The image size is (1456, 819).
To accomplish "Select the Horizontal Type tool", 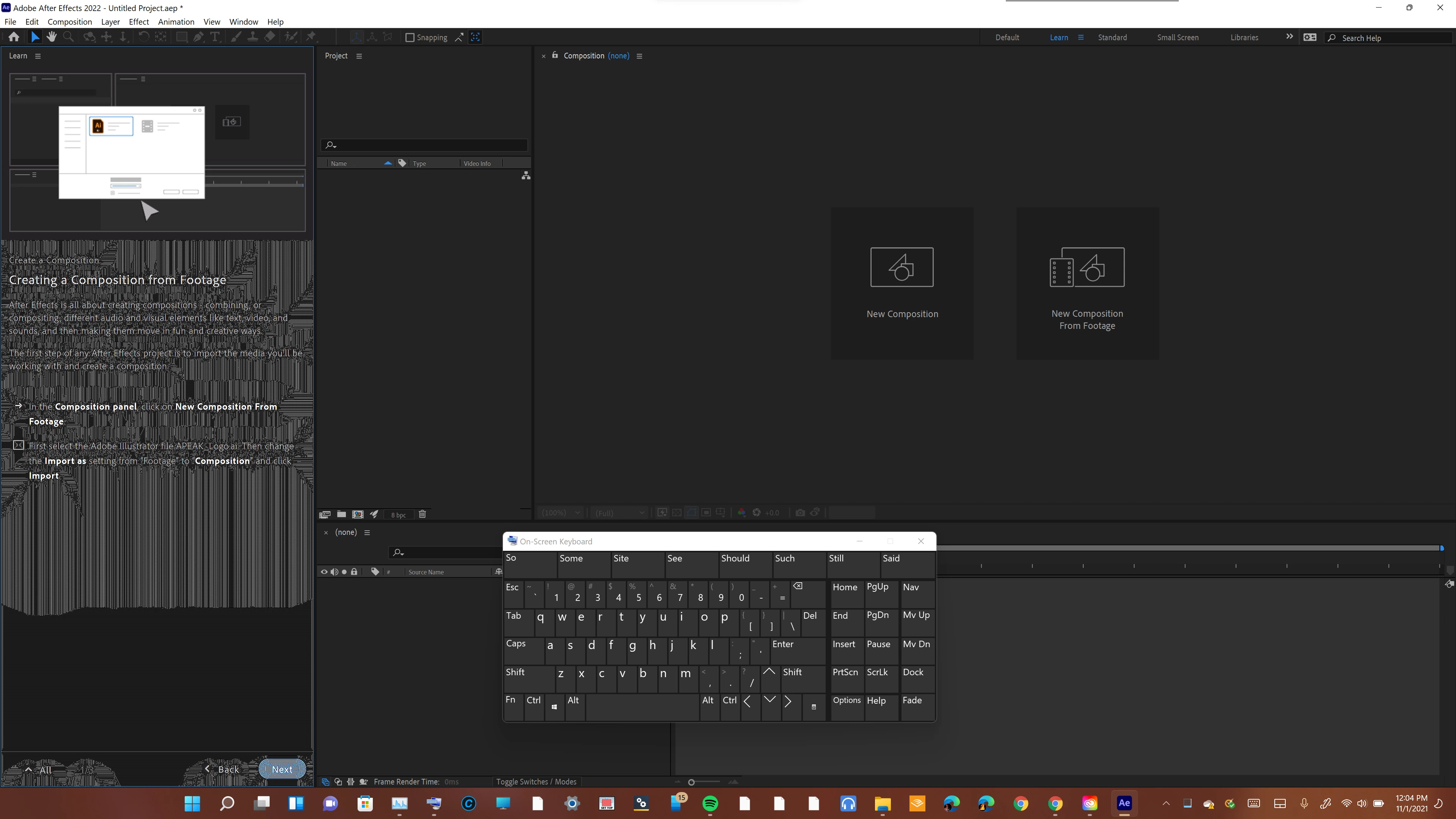I will 215,37.
